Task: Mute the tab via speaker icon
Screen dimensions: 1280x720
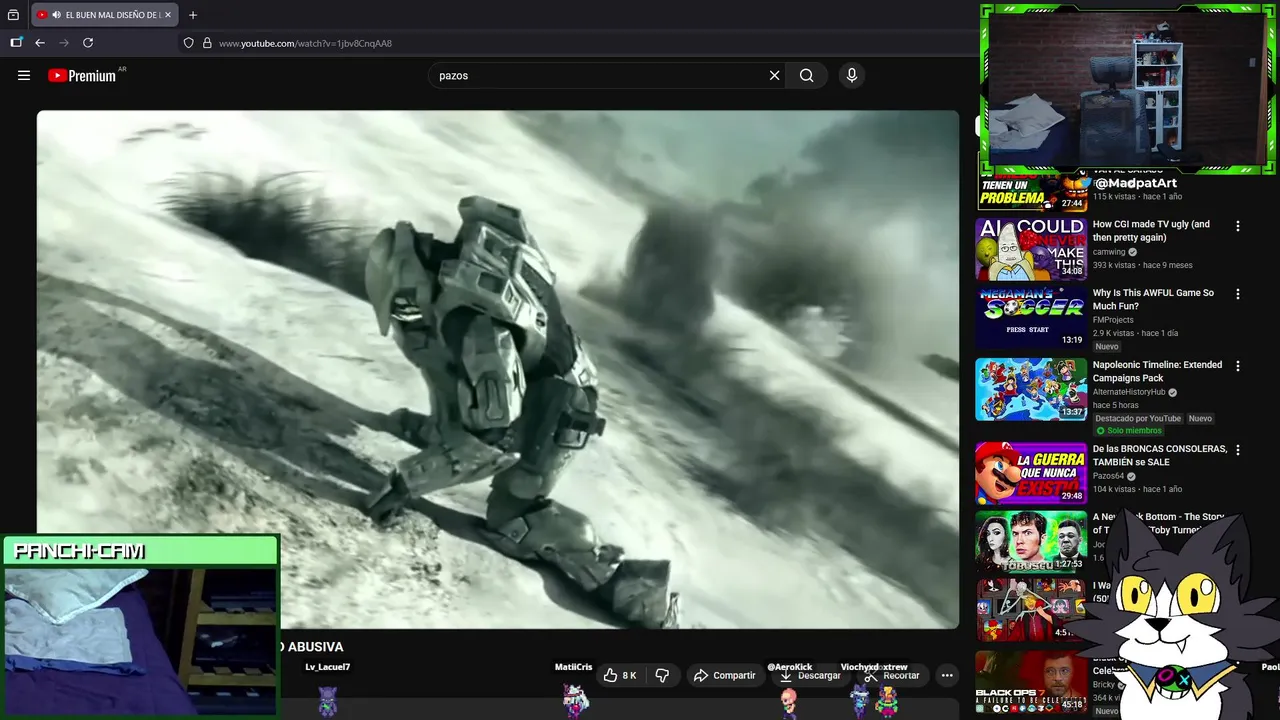Action: click(56, 15)
